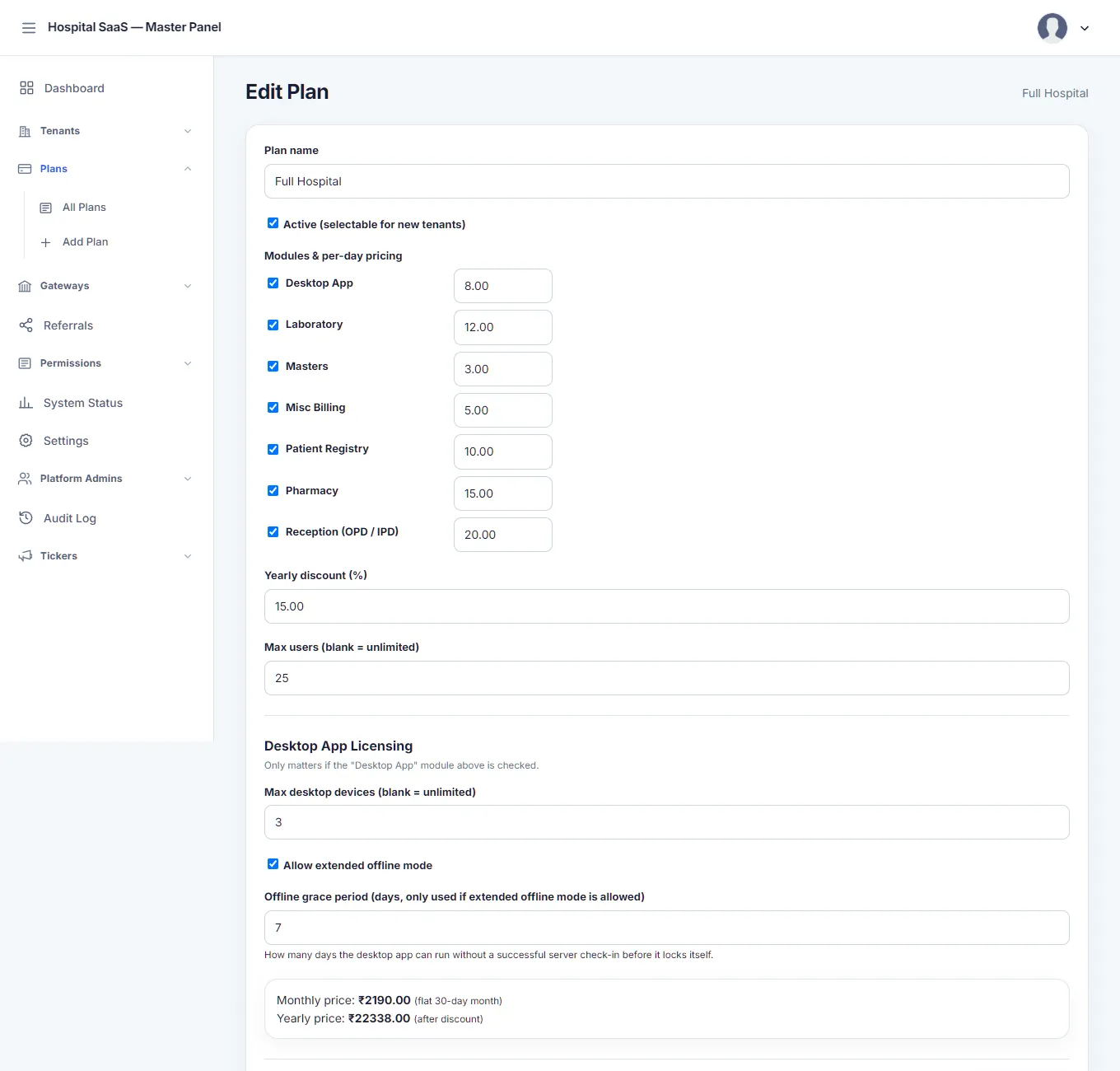Collapse the Plans submenu chevron
The image size is (1120, 1071).
[188, 169]
